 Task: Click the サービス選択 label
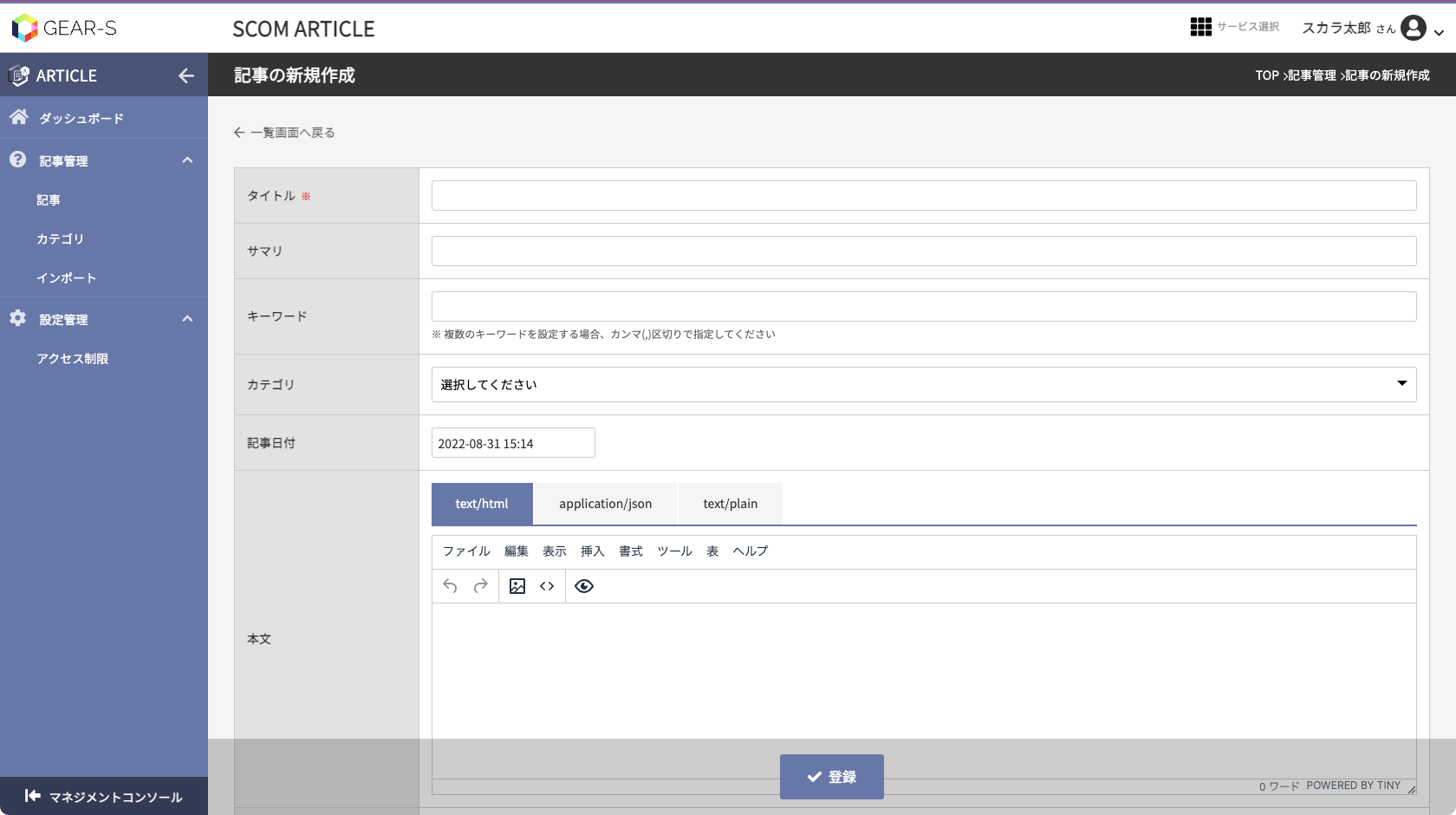click(1248, 27)
